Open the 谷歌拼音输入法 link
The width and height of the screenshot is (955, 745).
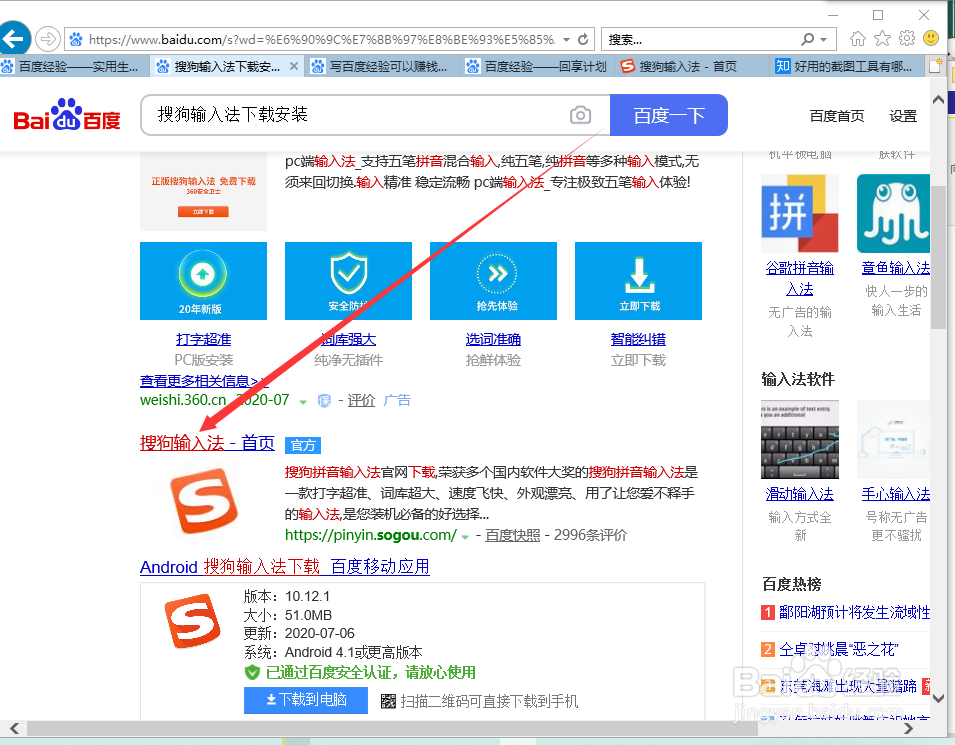800,278
